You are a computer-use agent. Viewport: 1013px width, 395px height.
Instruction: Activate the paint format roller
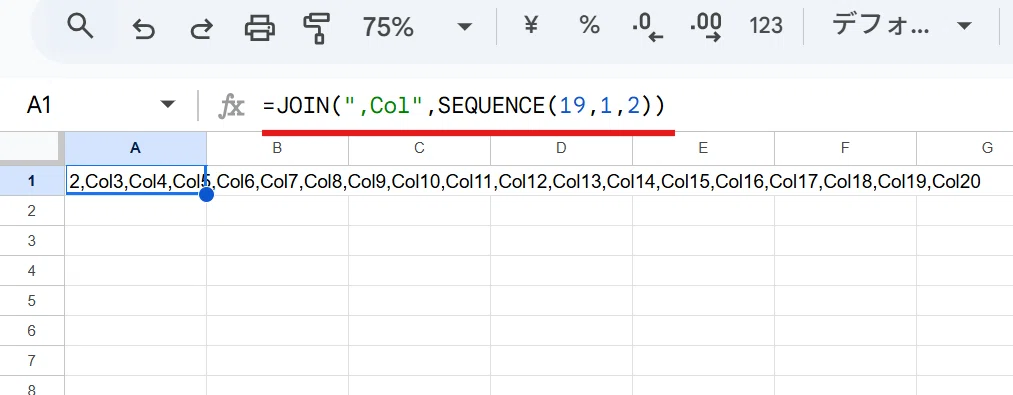[x=317, y=27]
